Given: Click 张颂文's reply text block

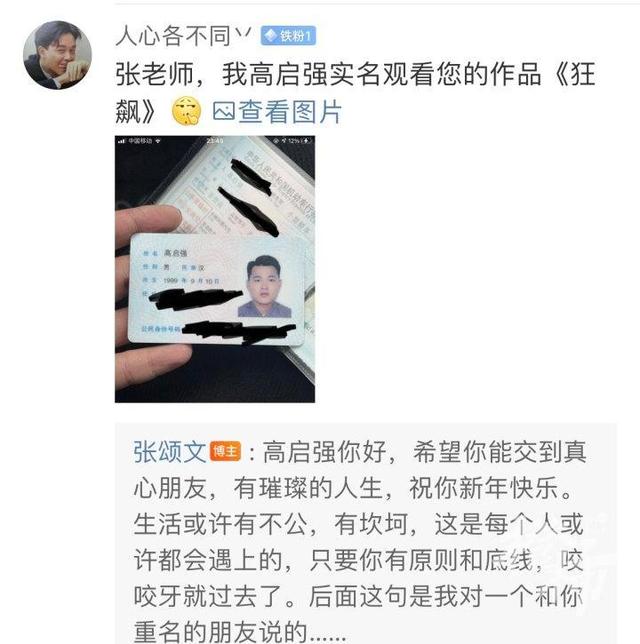Looking at the screenshot, I should (x=359, y=541).
